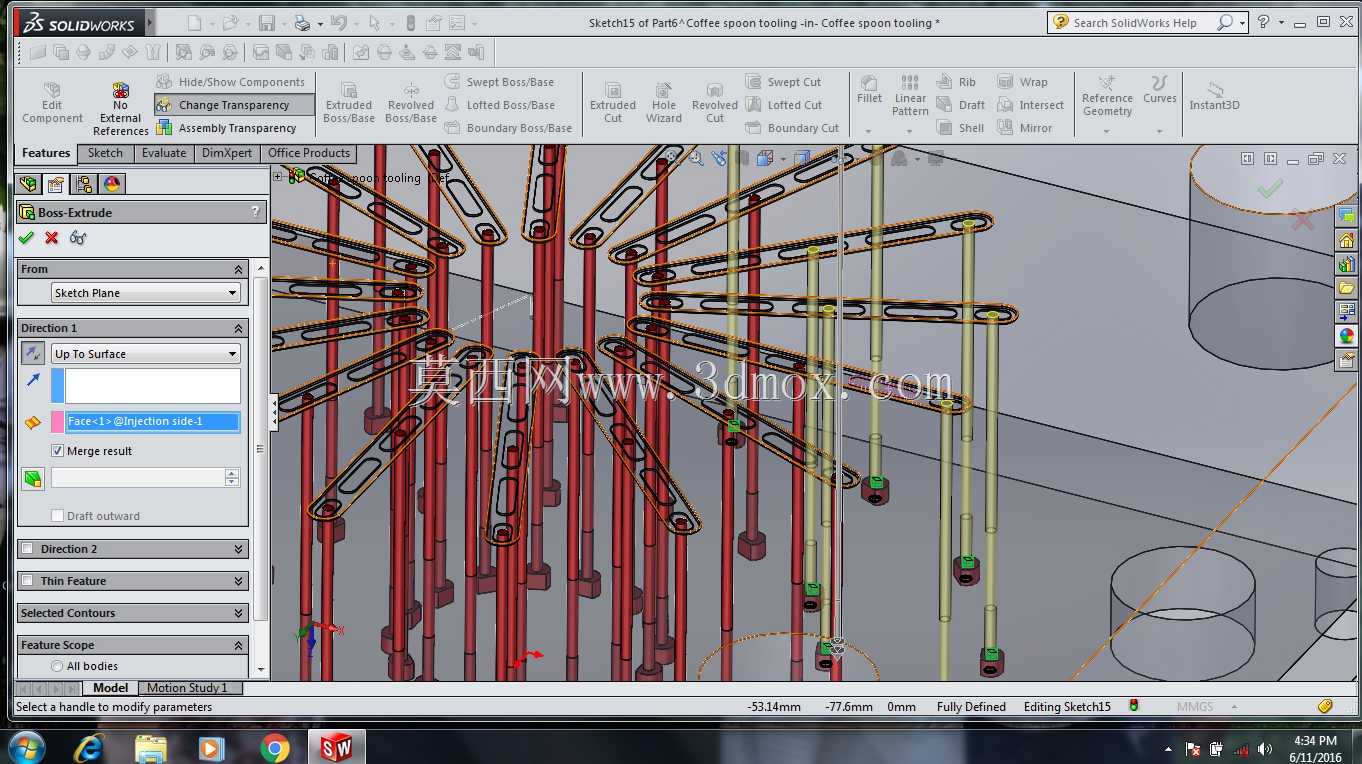Select the Model tab at bottom

110,688
